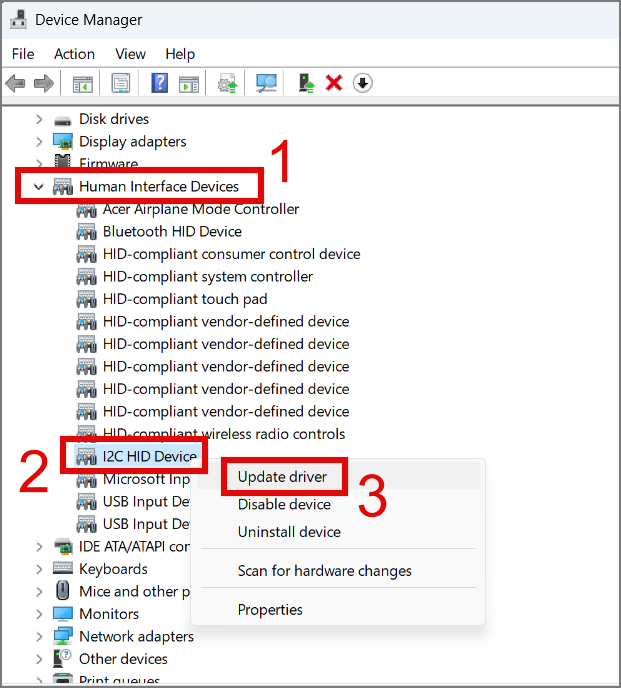Expand the IDE ATA/ATAPI controllers node
The width and height of the screenshot is (621, 688).
pyautogui.click(x=39, y=547)
